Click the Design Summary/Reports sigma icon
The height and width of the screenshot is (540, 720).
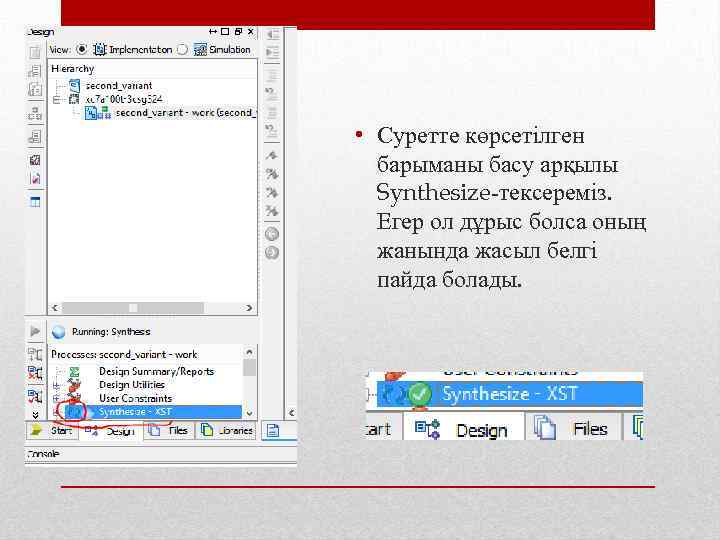pos(74,371)
